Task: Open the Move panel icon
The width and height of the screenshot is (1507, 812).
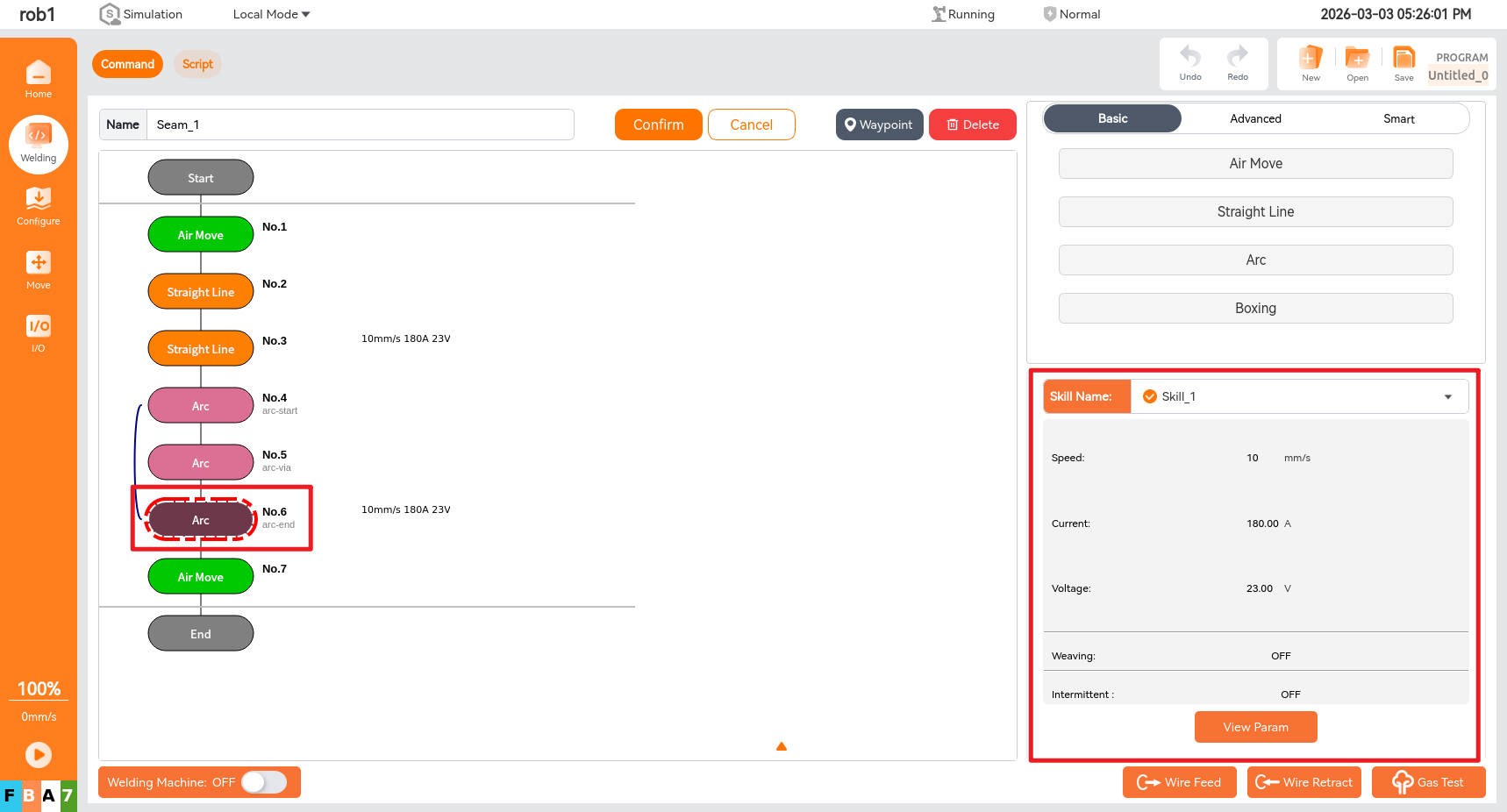Action: click(x=38, y=270)
